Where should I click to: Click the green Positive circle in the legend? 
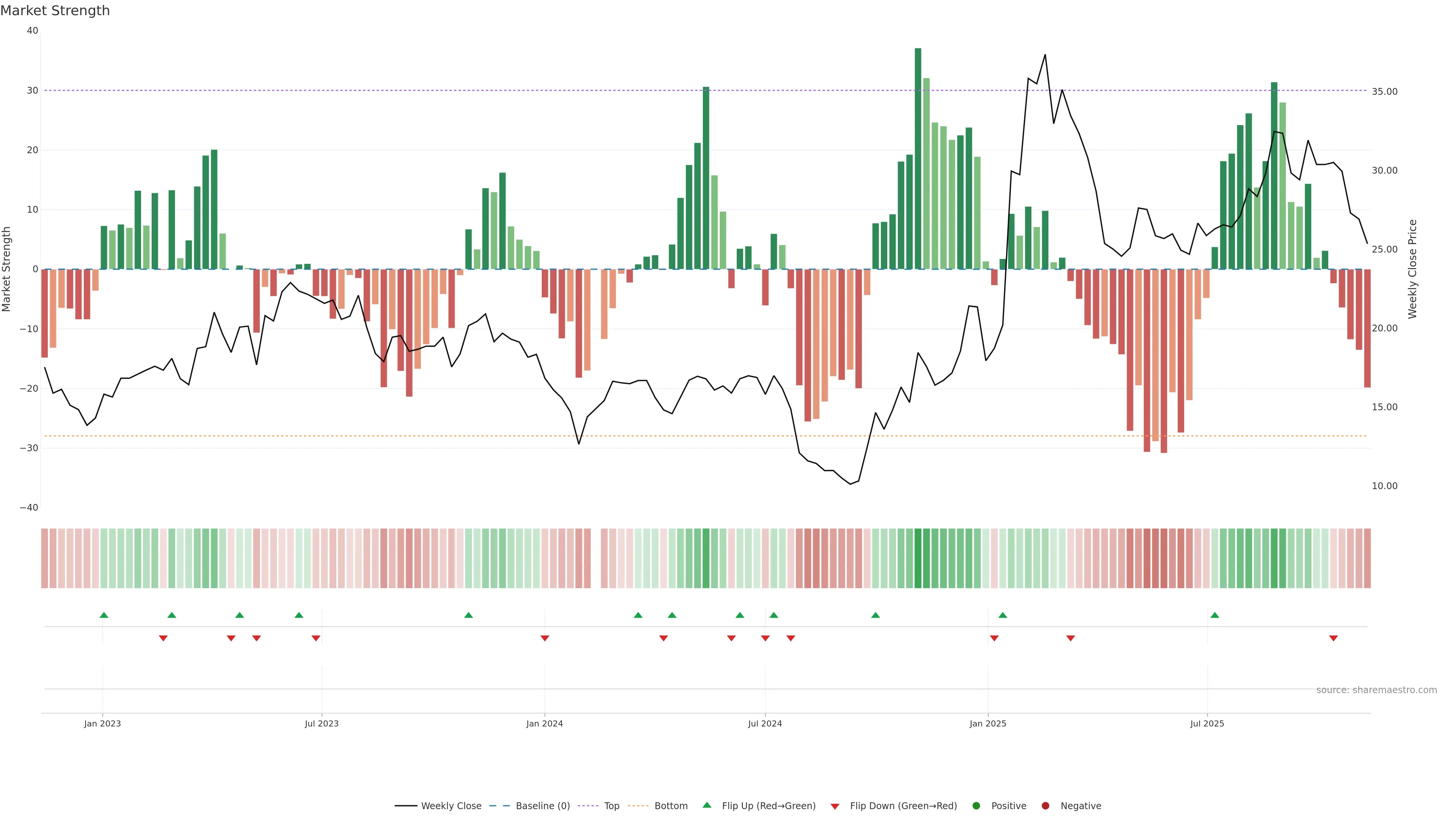(x=976, y=805)
